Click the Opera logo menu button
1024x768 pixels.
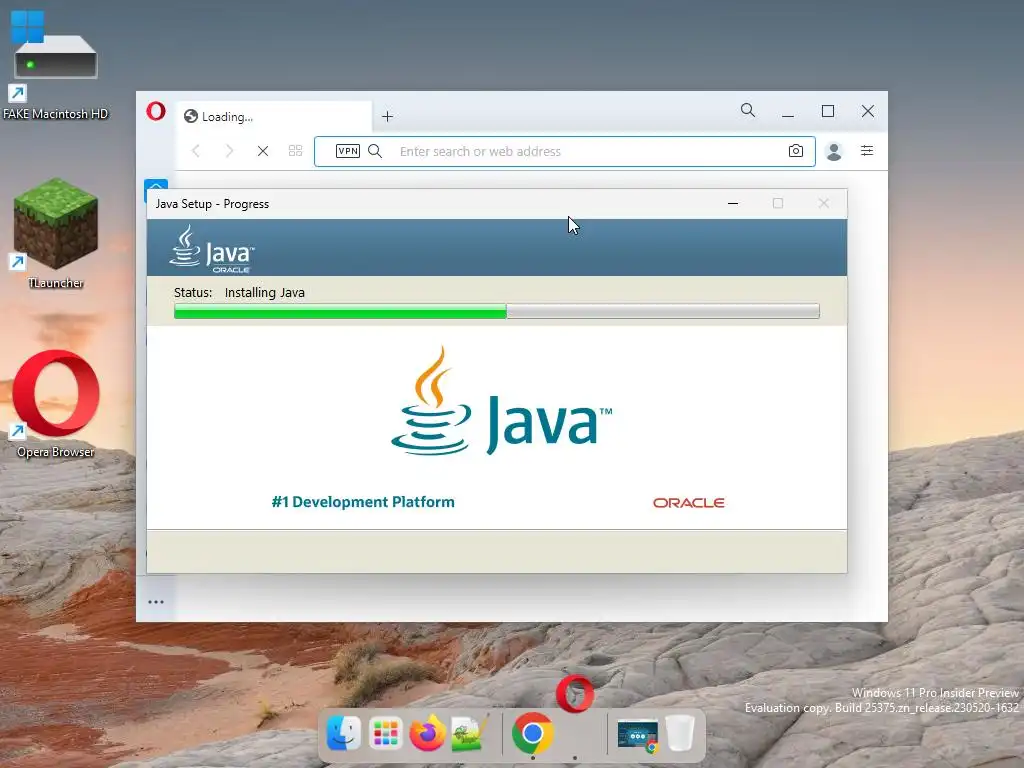coord(156,111)
